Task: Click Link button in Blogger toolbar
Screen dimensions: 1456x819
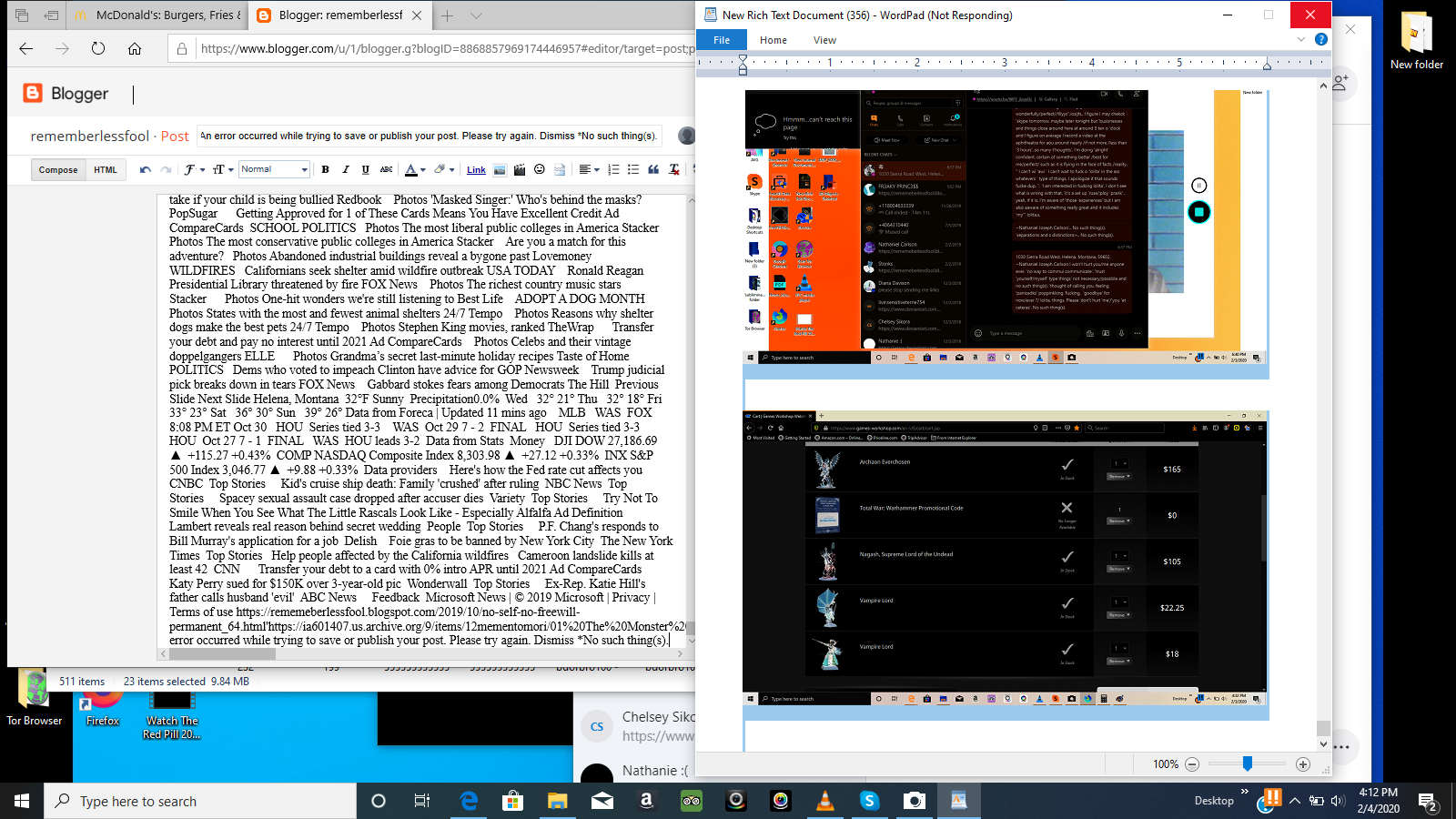Action: tap(476, 170)
